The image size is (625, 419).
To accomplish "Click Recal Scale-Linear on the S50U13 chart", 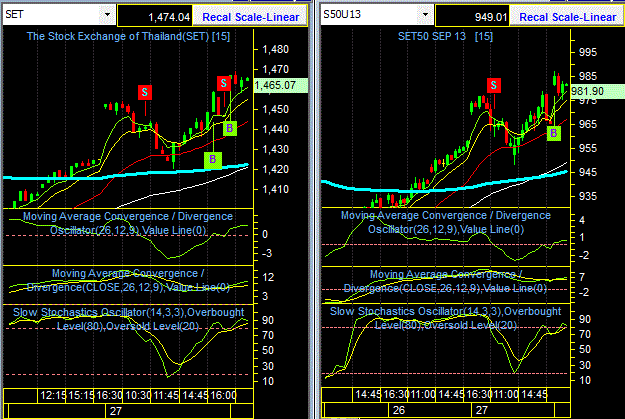I will click(567, 17).
